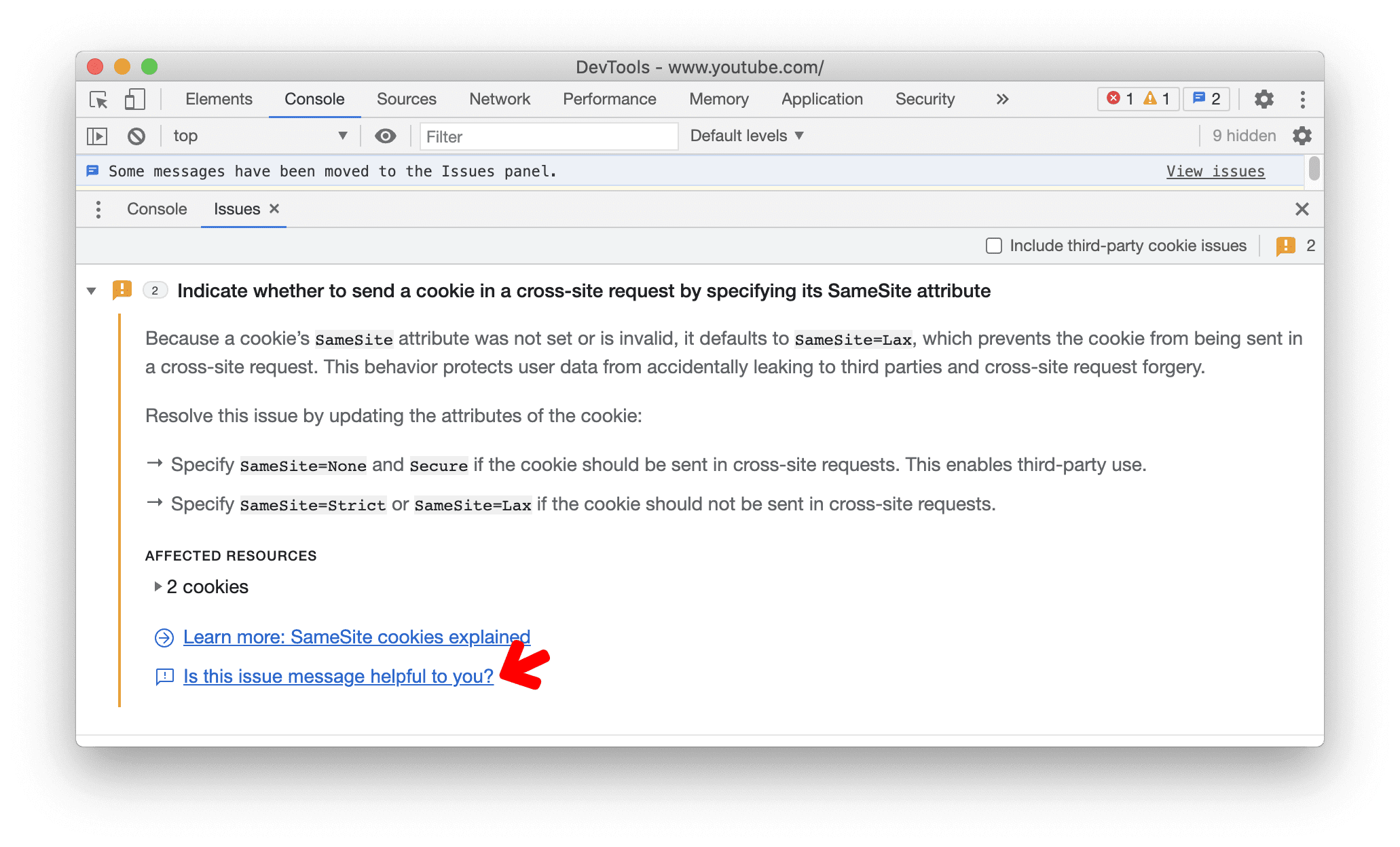Viewport: 1400px width, 847px height.
Task: Click the inspect element icon
Action: click(101, 98)
